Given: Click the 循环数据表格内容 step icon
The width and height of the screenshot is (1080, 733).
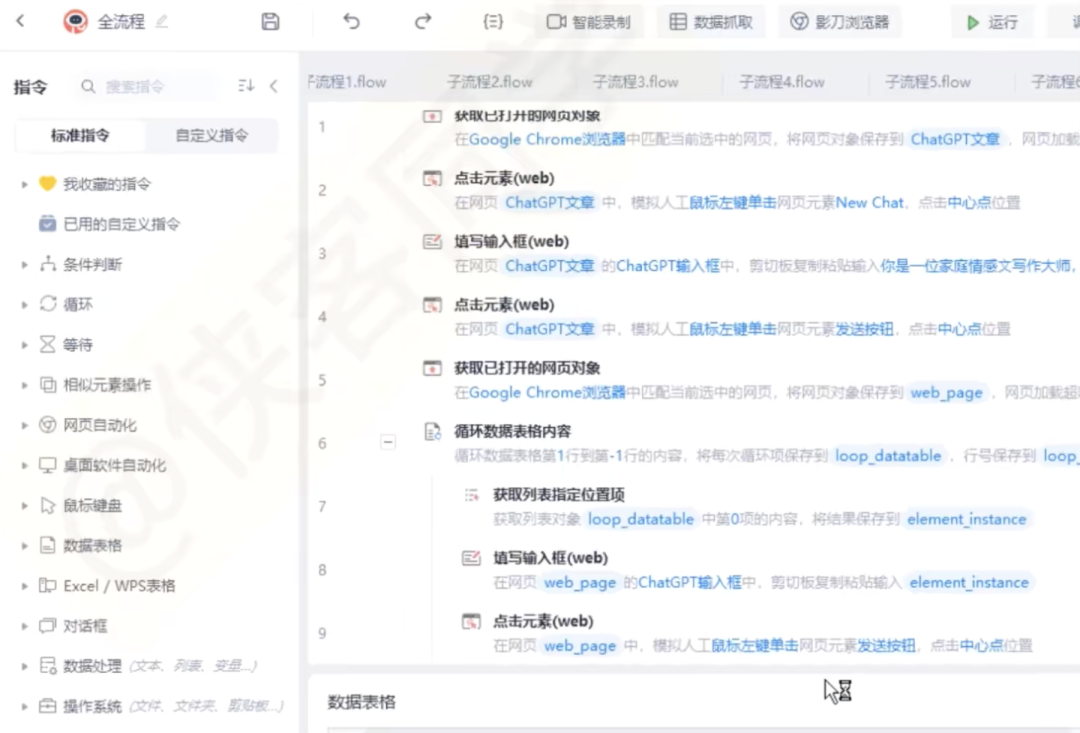Looking at the screenshot, I should pyautogui.click(x=433, y=432).
